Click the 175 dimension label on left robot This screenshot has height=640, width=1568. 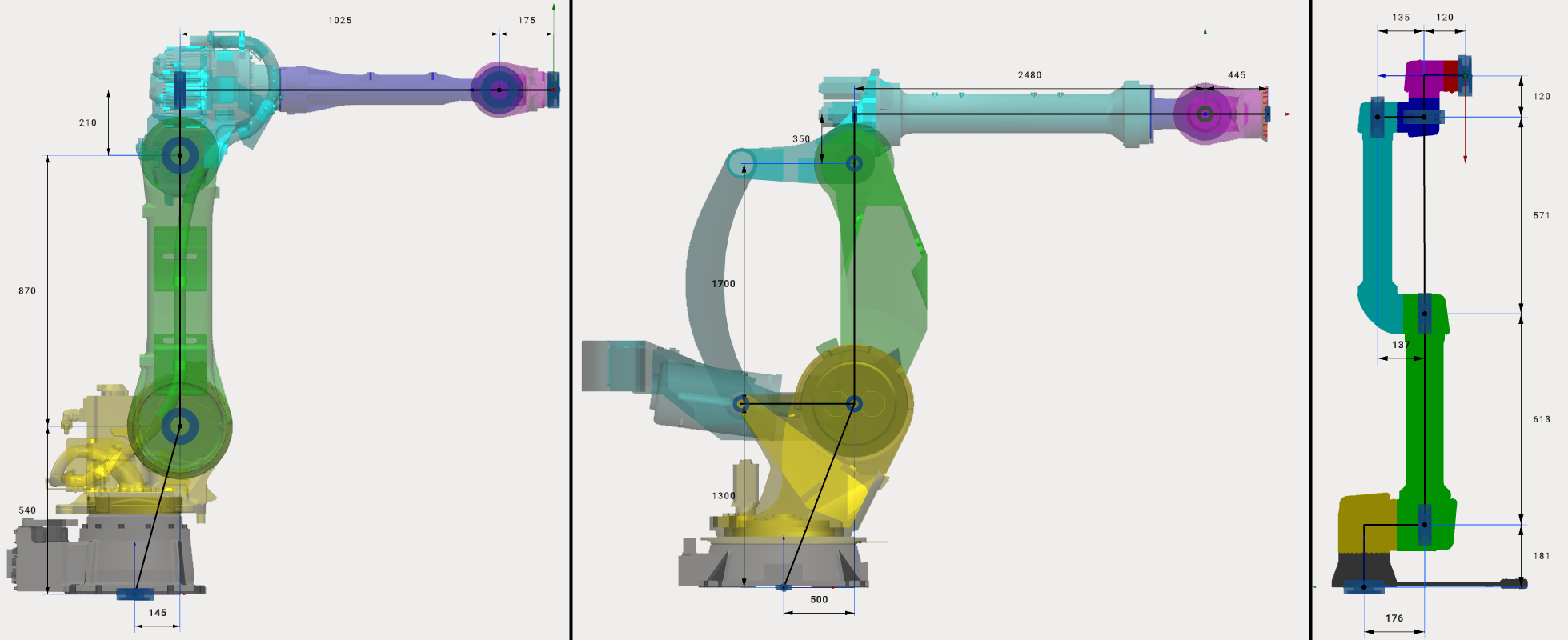(527, 20)
